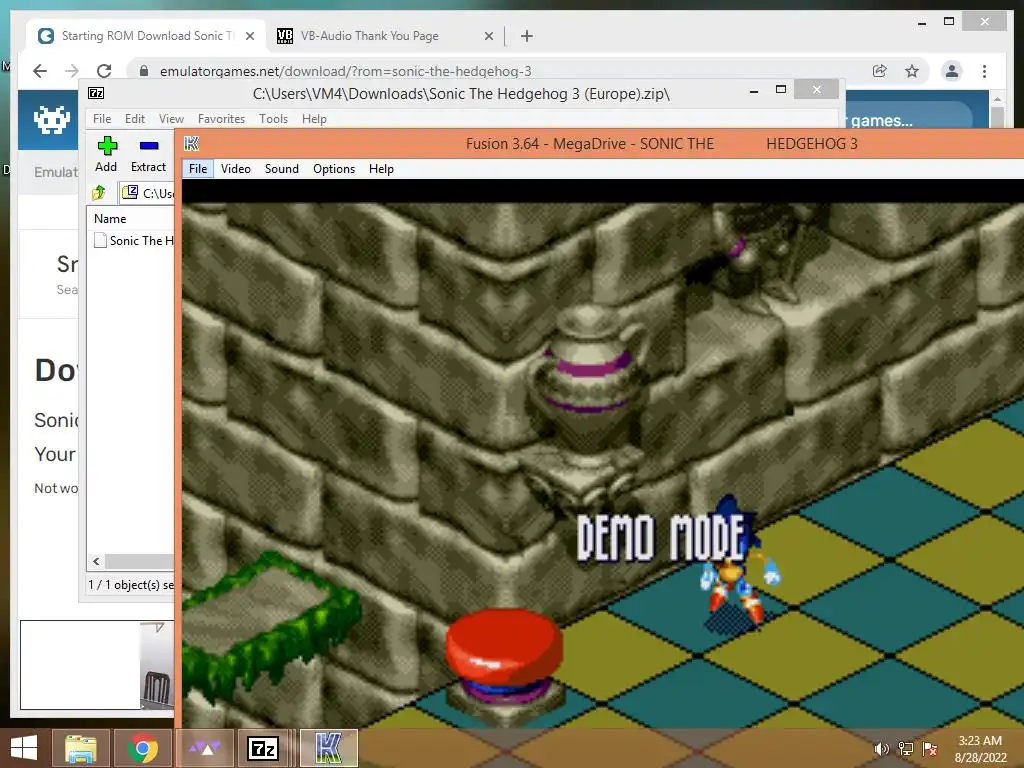The height and width of the screenshot is (768, 1024).
Task: Open the Fusion Help menu
Action: [x=381, y=168]
